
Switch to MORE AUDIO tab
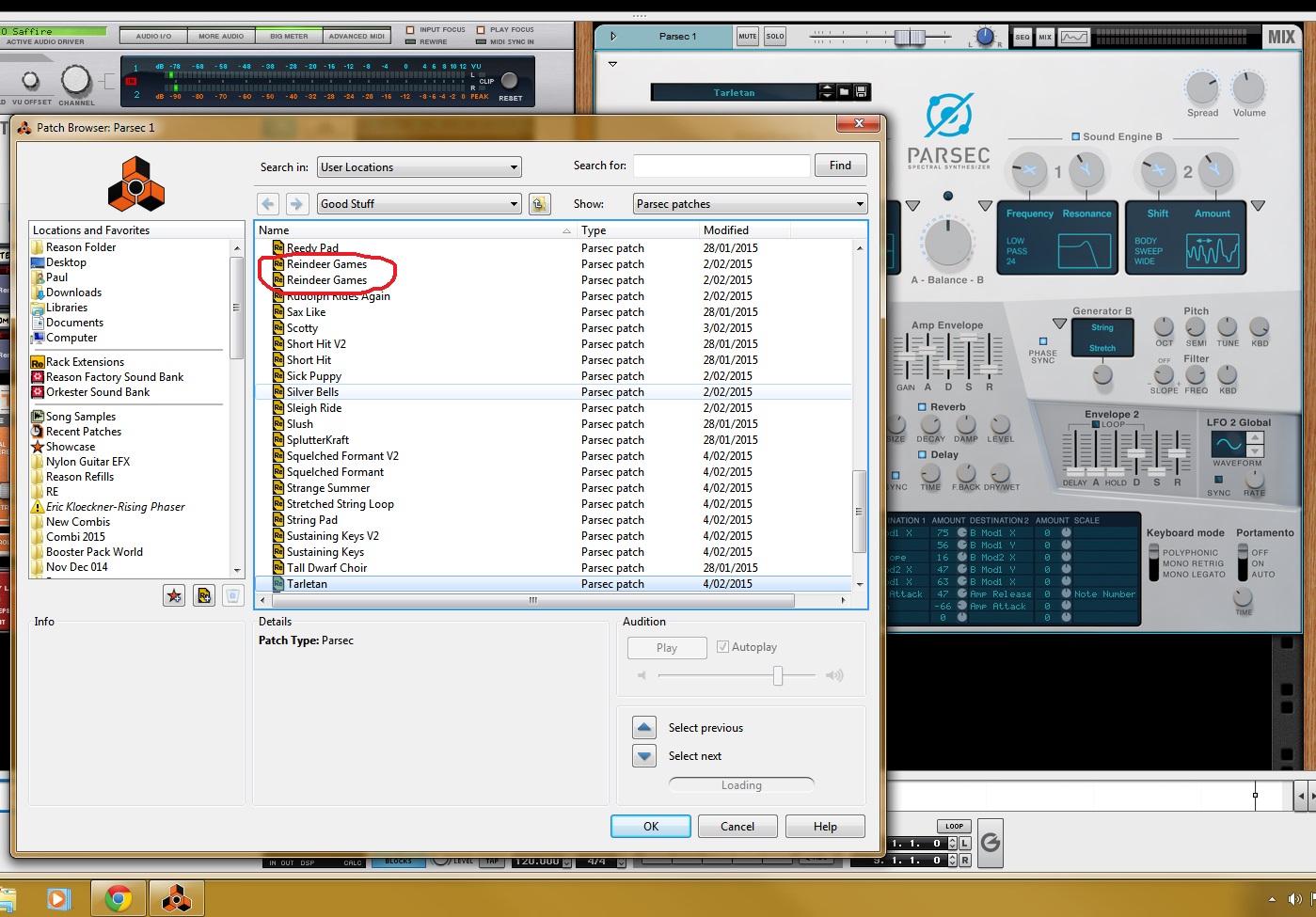[221, 36]
